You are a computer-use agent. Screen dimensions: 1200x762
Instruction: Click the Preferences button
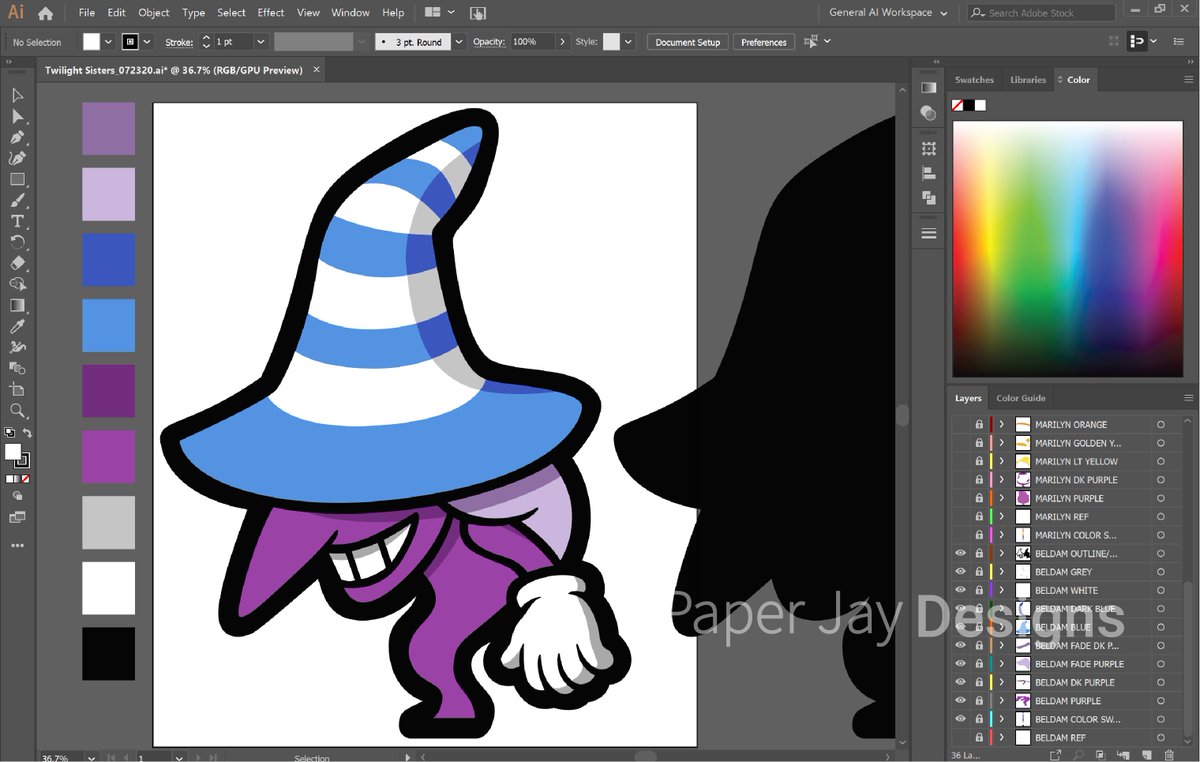[764, 42]
